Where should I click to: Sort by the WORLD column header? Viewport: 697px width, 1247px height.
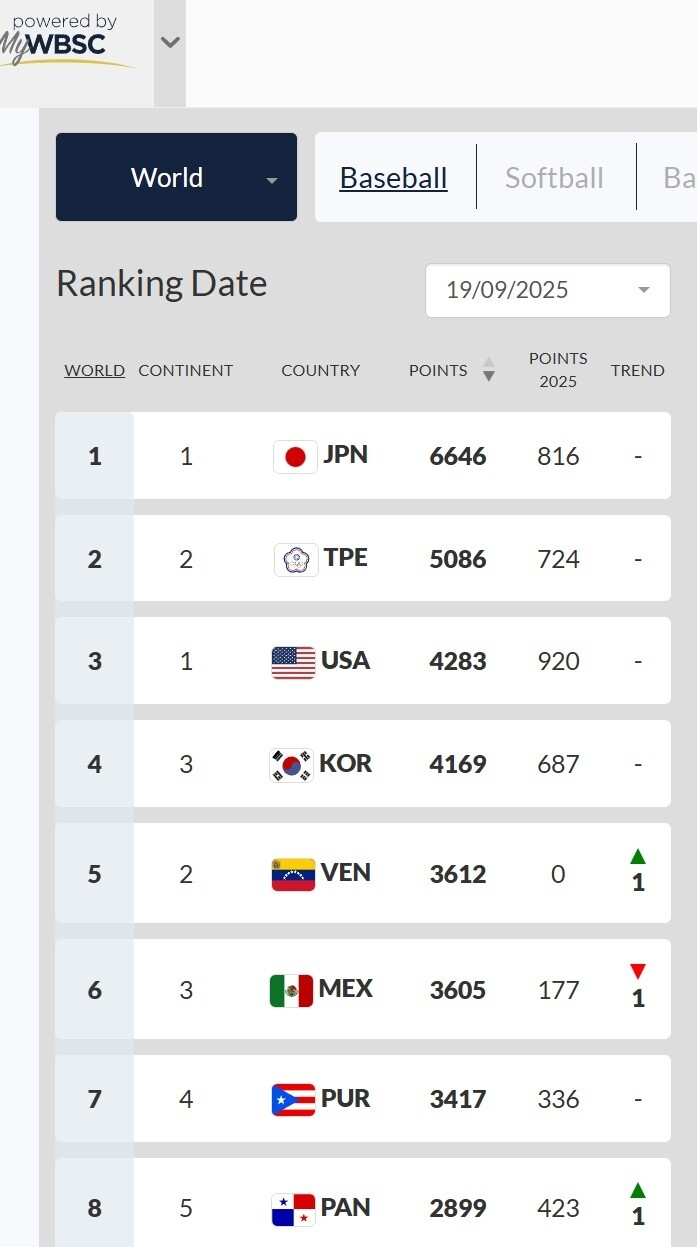click(94, 370)
